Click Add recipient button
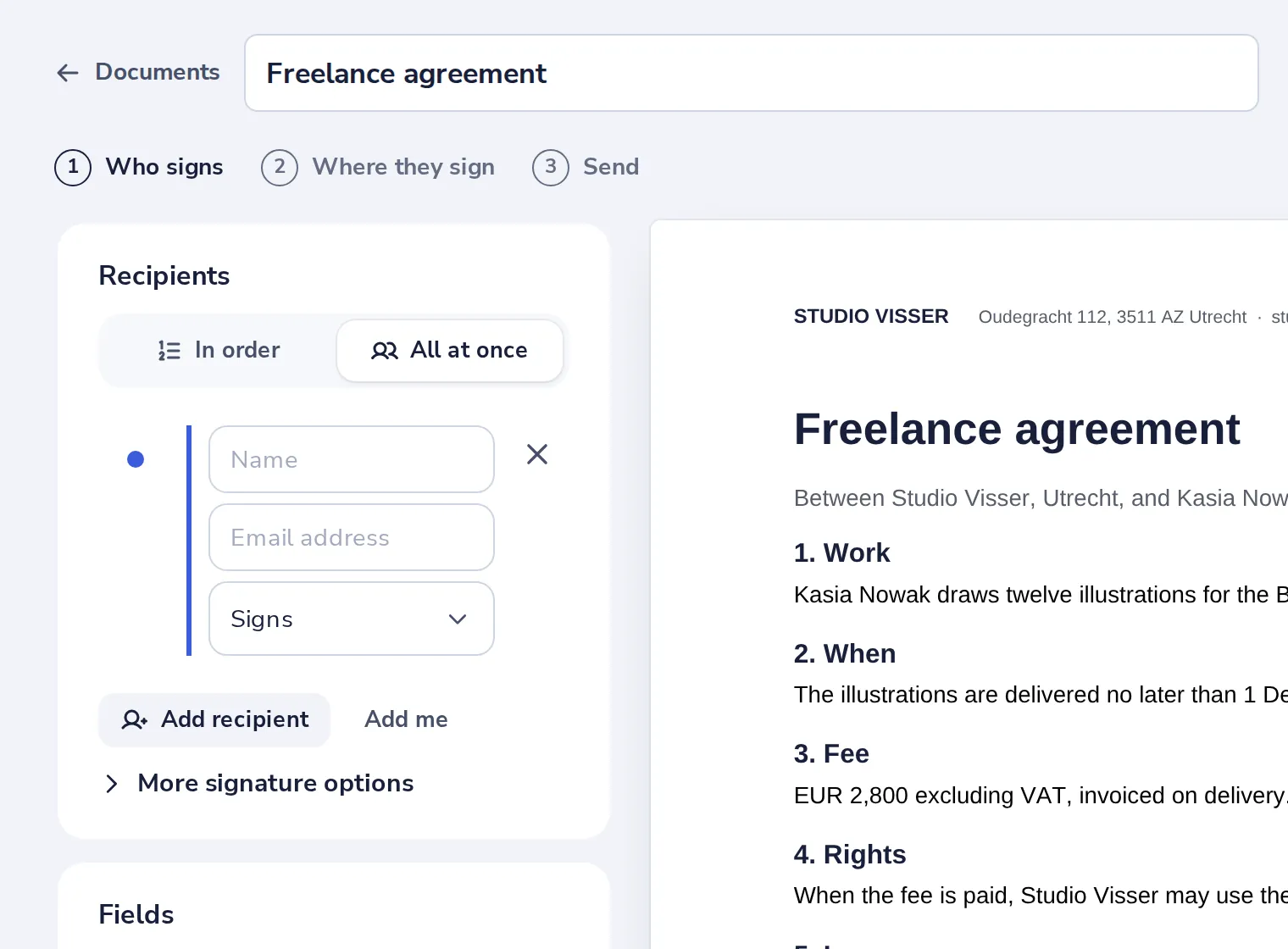The height and width of the screenshot is (949, 1288). click(x=214, y=719)
